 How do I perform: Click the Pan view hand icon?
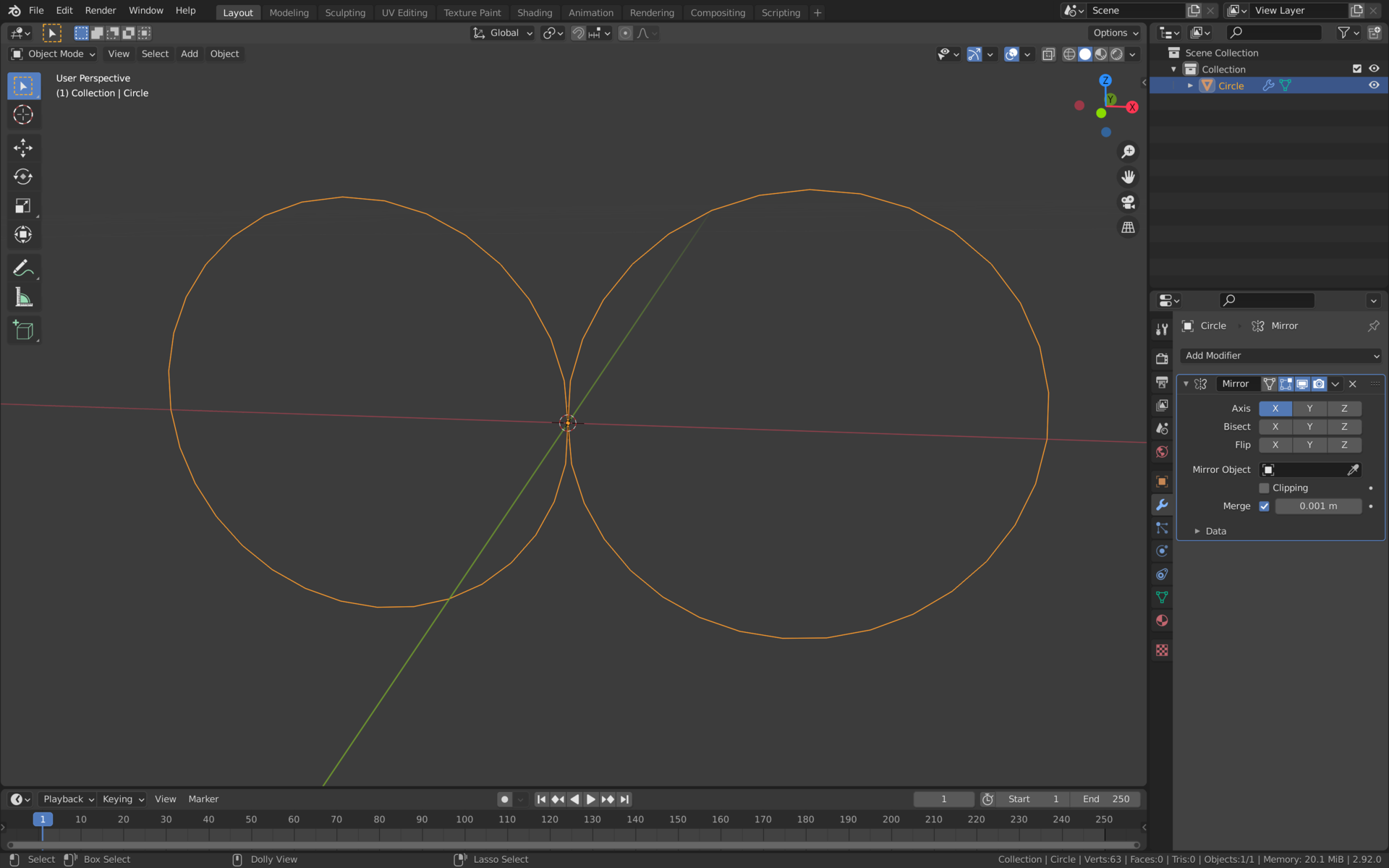1128,177
